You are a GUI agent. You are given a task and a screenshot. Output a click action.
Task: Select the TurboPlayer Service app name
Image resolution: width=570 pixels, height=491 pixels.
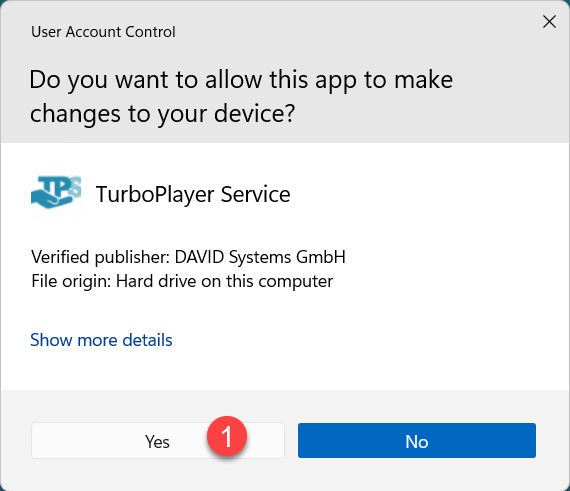click(193, 194)
